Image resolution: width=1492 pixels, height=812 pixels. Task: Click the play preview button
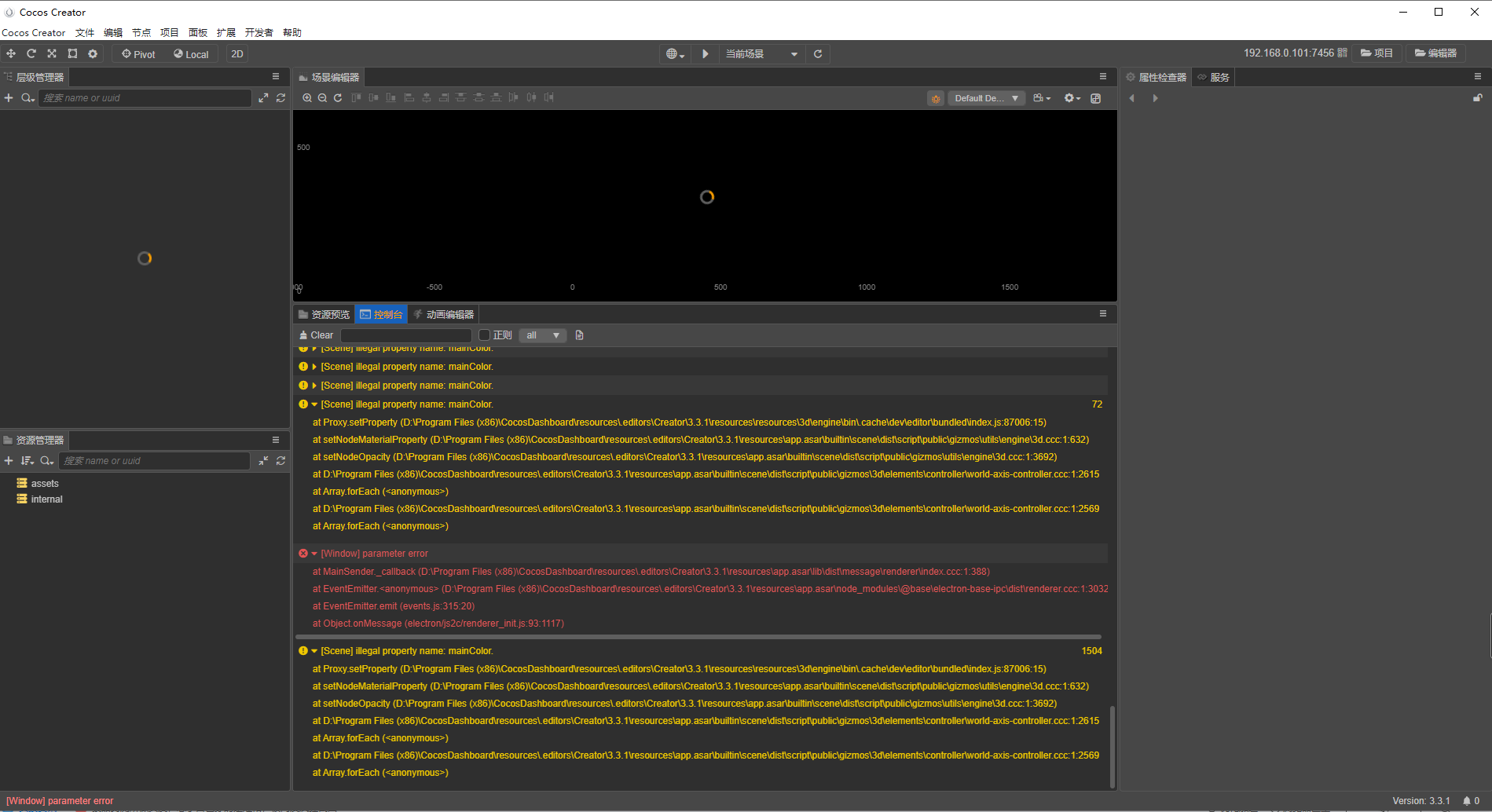[x=706, y=54]
